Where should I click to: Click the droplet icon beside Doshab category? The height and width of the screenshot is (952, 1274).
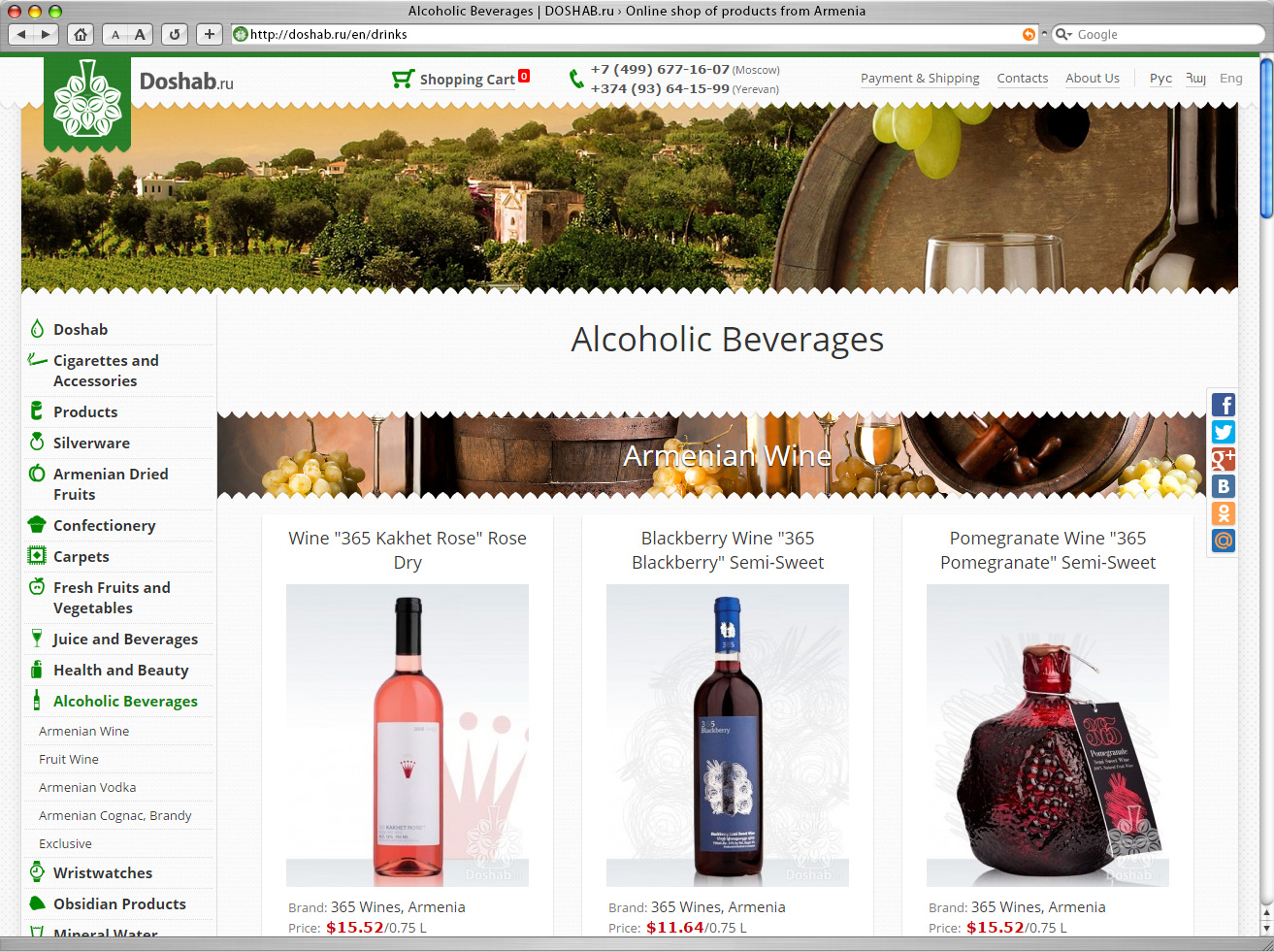pyautogui.click(x=37, y=329)
